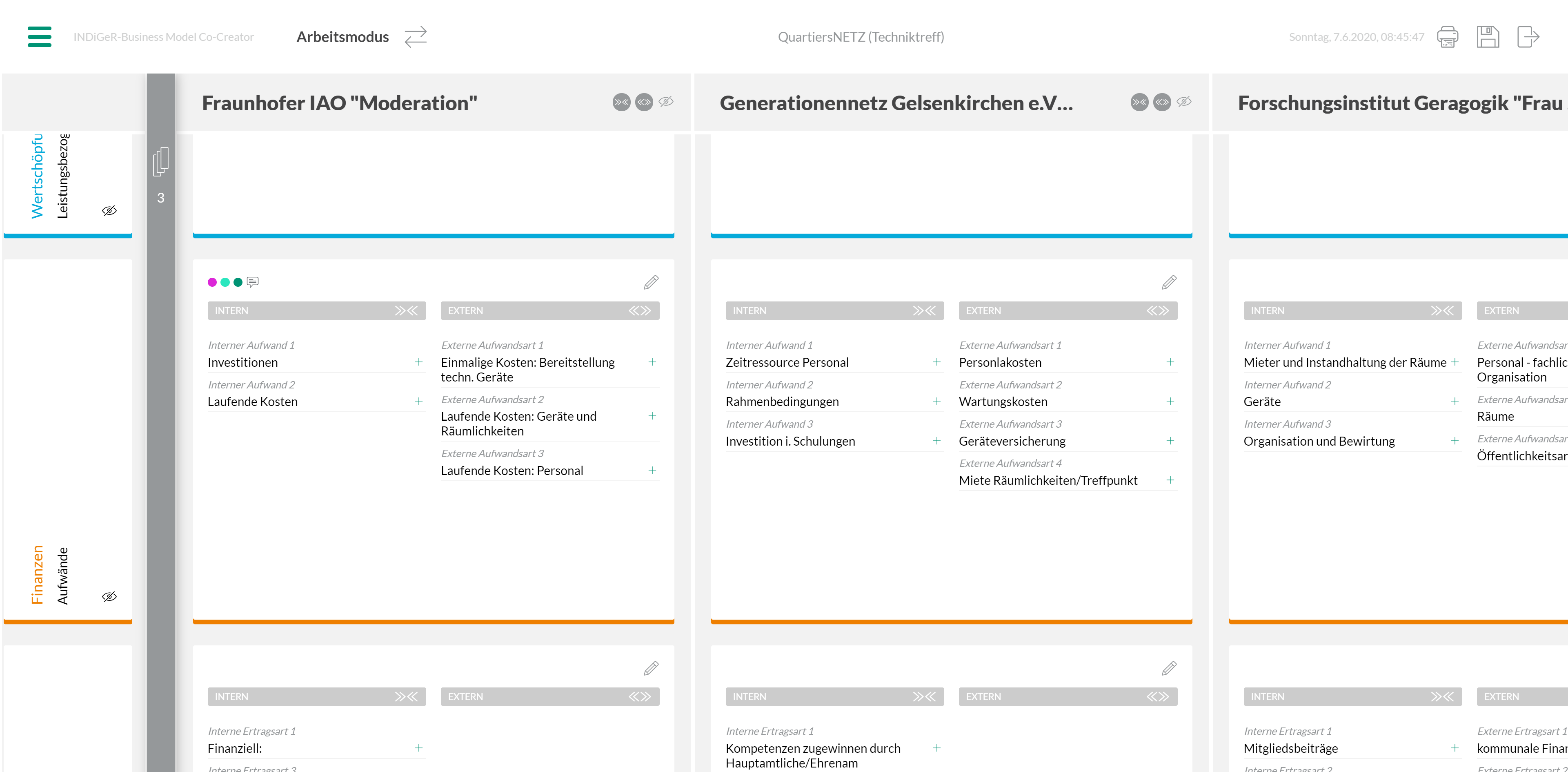Add entry next to Zeitressource Personal
Viewport: 1568px width, 772px height.
pyautogui.click(x=937, y=361)
